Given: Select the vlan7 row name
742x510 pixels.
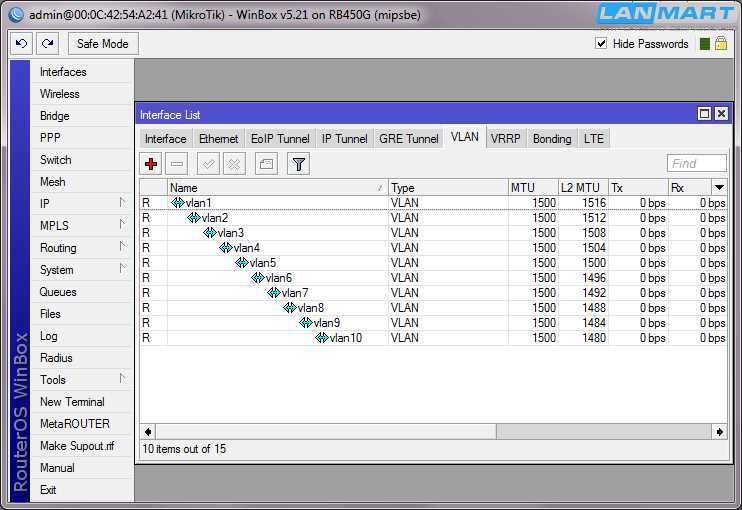Looking at the screenshot, I should [x=295, y=293].
